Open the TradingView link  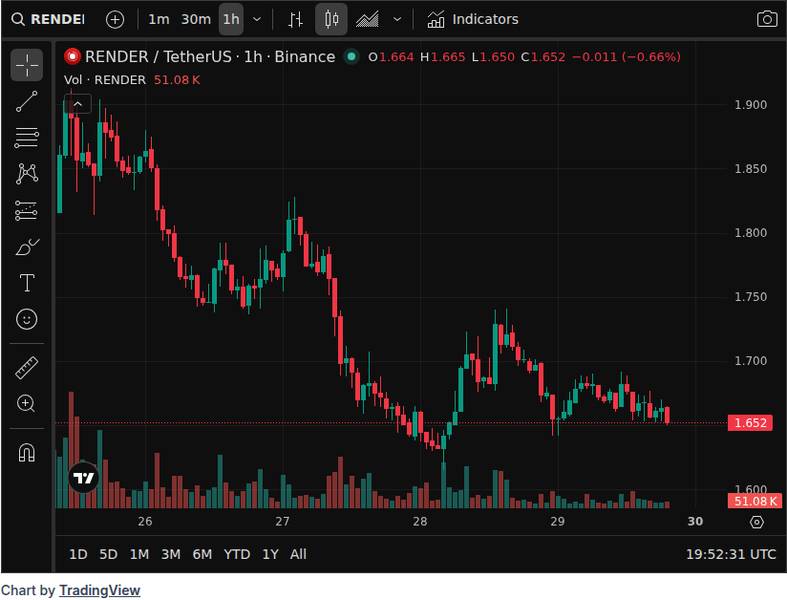(99, 590)
